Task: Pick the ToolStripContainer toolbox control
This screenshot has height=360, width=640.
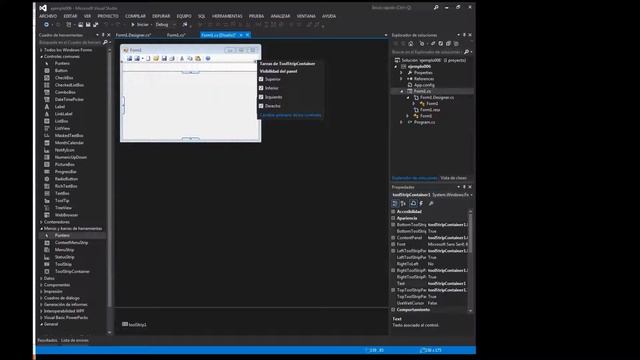Action: click(x=72, y=271)
